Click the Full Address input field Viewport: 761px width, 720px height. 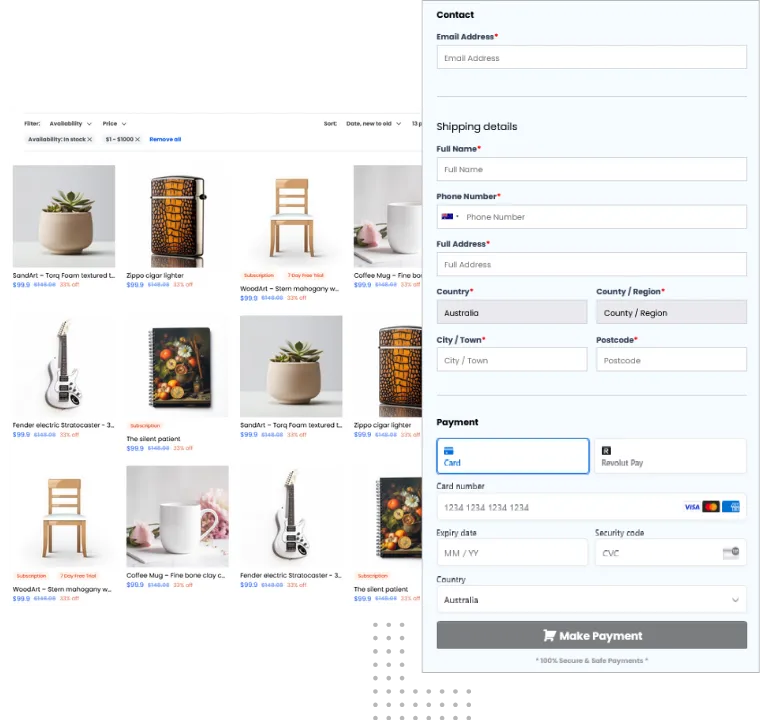[x=591, y=264]
